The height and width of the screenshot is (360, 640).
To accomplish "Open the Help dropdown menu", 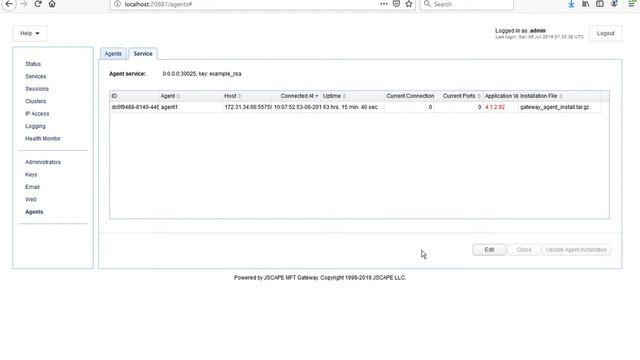I will (x=30, y=33).
